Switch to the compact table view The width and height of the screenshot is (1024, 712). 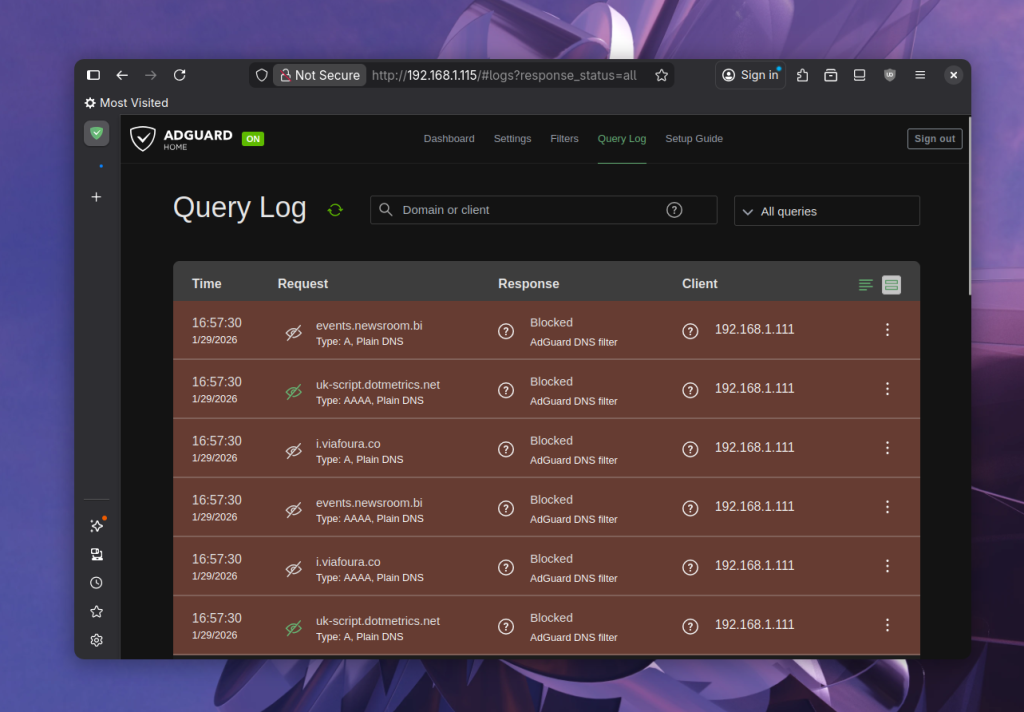click(865, 285)
